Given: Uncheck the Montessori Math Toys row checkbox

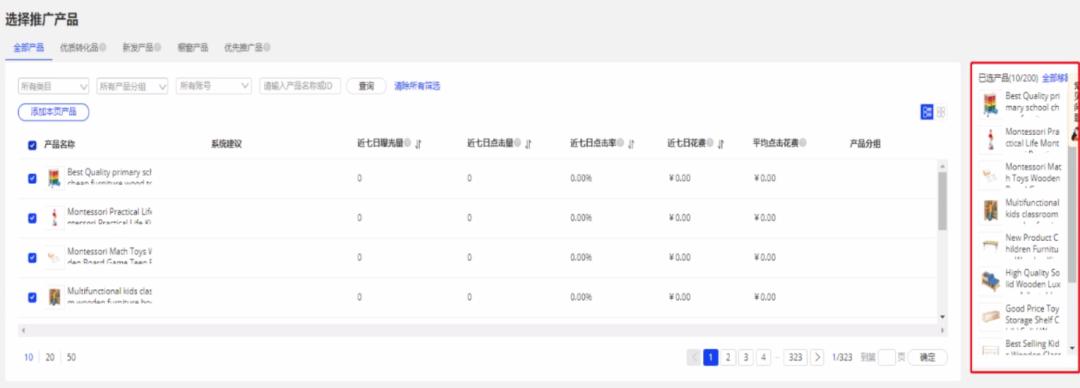Looking at the screenshot, I should pyautogui.click(x=32, y=258).
